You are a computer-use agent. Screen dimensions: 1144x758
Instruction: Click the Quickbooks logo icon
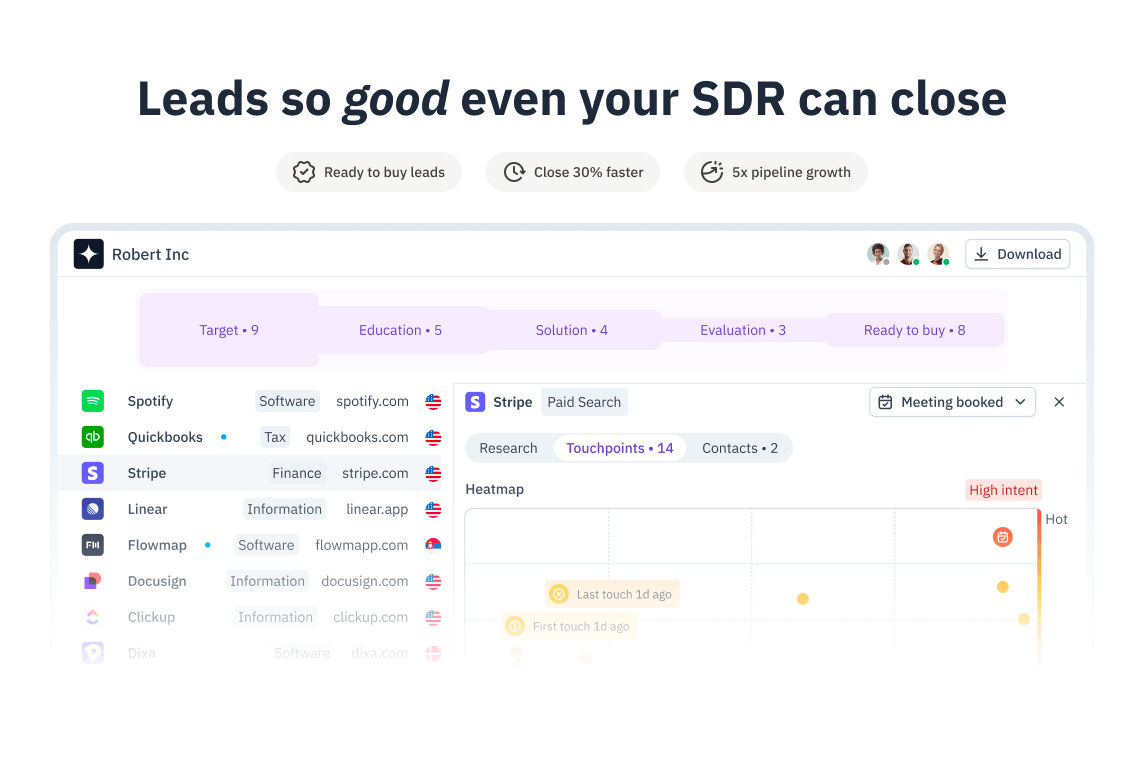tap(93, 437)
